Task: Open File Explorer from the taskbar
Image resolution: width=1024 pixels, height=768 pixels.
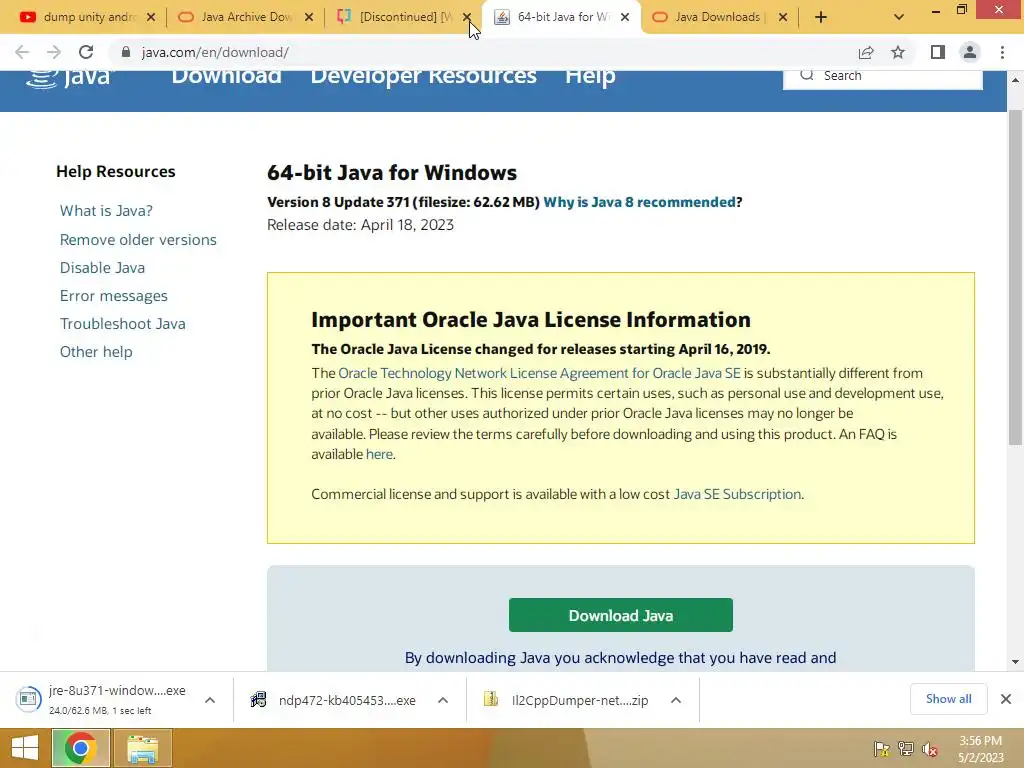Action: (142, 748)
